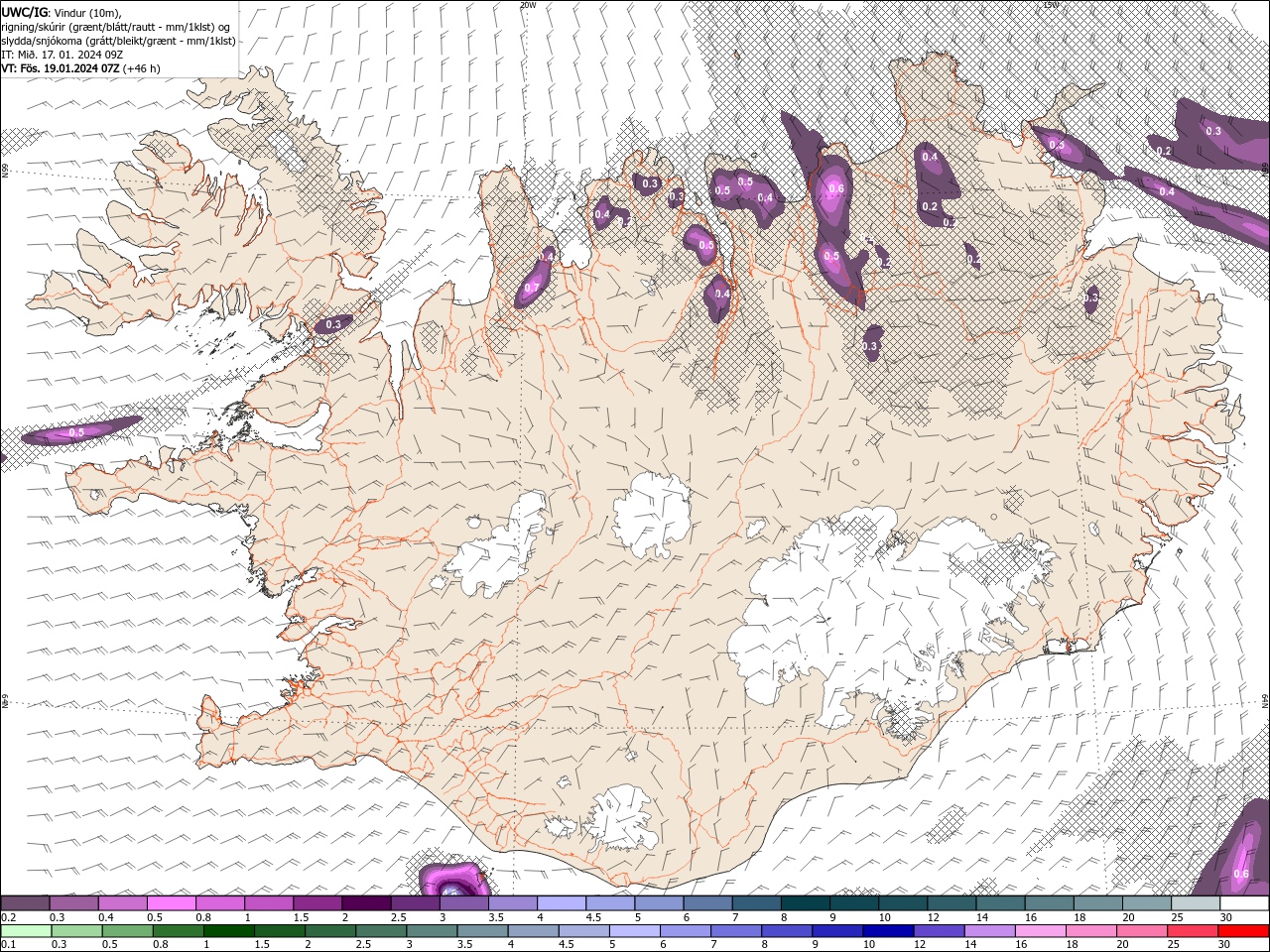Click the 0.6 value in the bottom-right offshore patch
Viewport: 1270px width, 952px height.
pos(1240,874)
